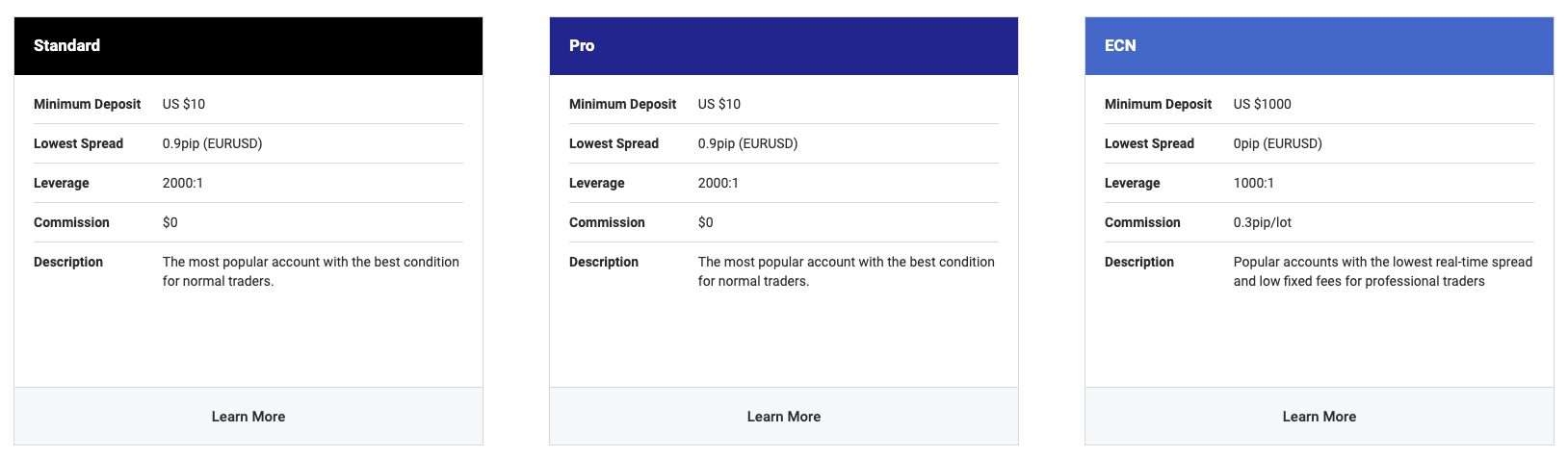Image resolution: width=1568 pixels, height=458 pixels.
Task: Click Standard's 0.9pip (EURUSD) spread value
Action: pyautogui.click(x=213, y=143)
